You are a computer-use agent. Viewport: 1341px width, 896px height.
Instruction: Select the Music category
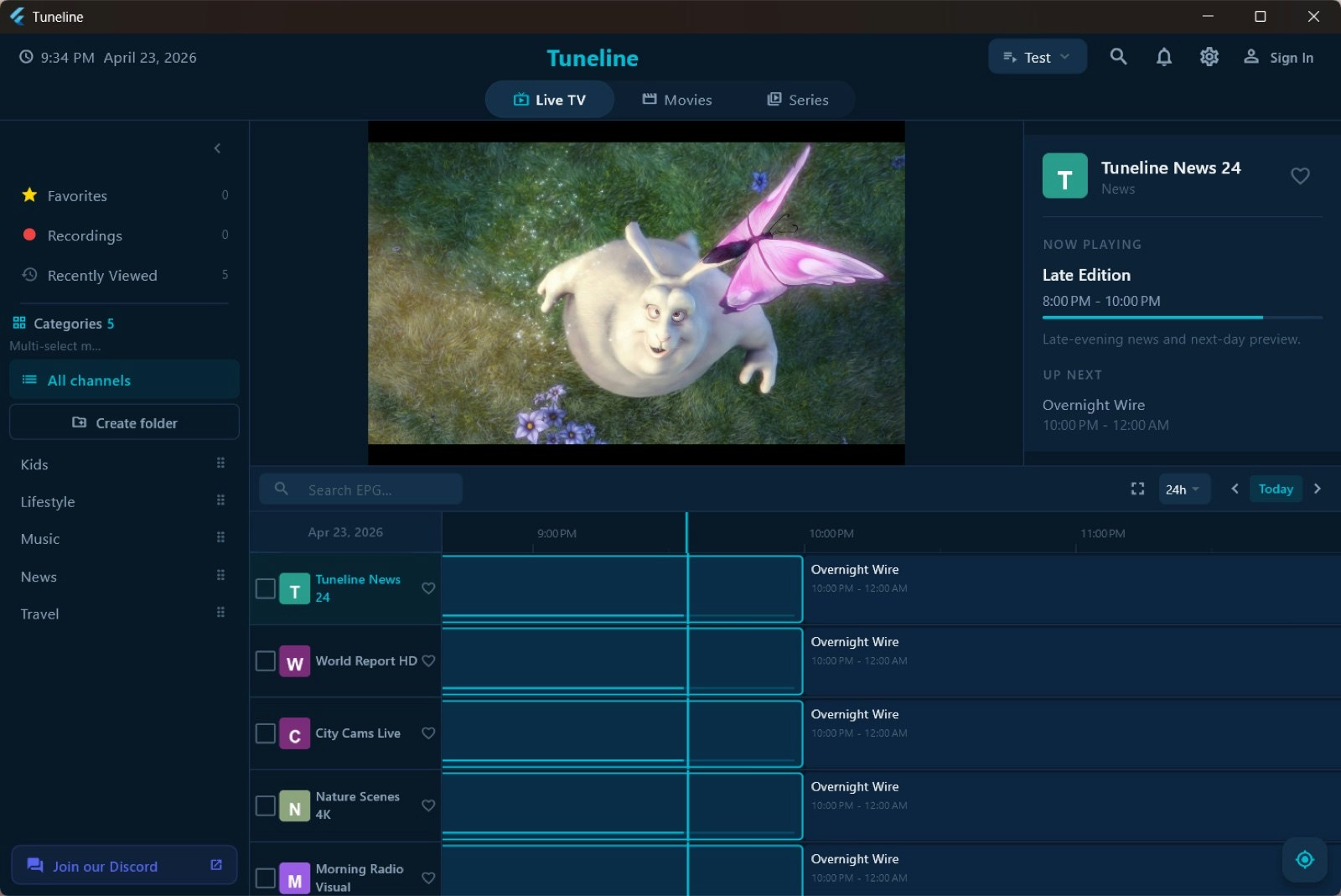pos(40,539)
